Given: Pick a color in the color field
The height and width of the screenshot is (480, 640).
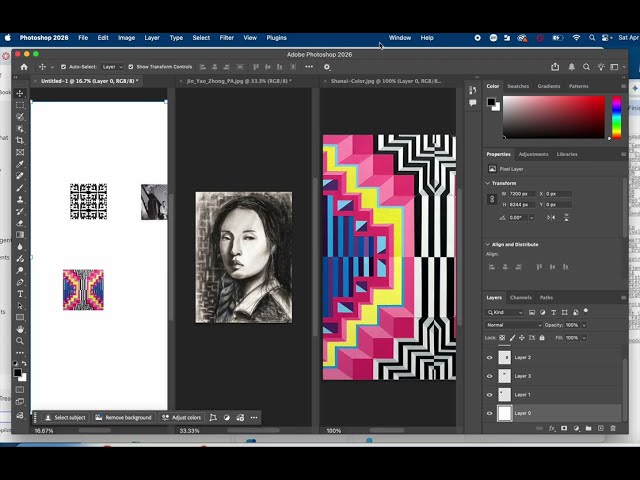Looking at the screenshot, I should coord(553,117).
